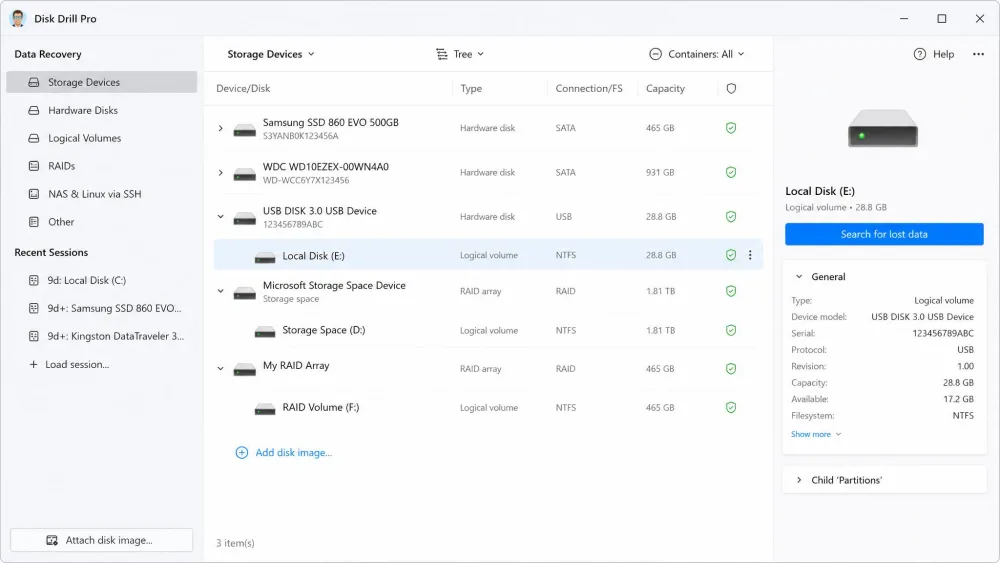Viewport: 1000px width, 563px height.
Task: Open Help in top right
Action: click(934, 54)
